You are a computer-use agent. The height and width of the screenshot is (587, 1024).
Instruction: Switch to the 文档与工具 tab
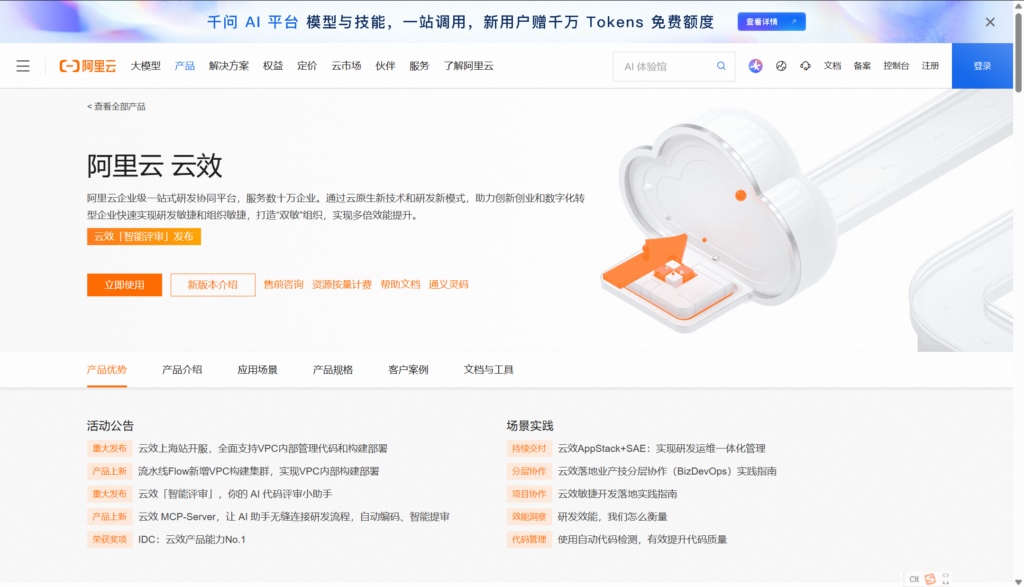(488, 370)
